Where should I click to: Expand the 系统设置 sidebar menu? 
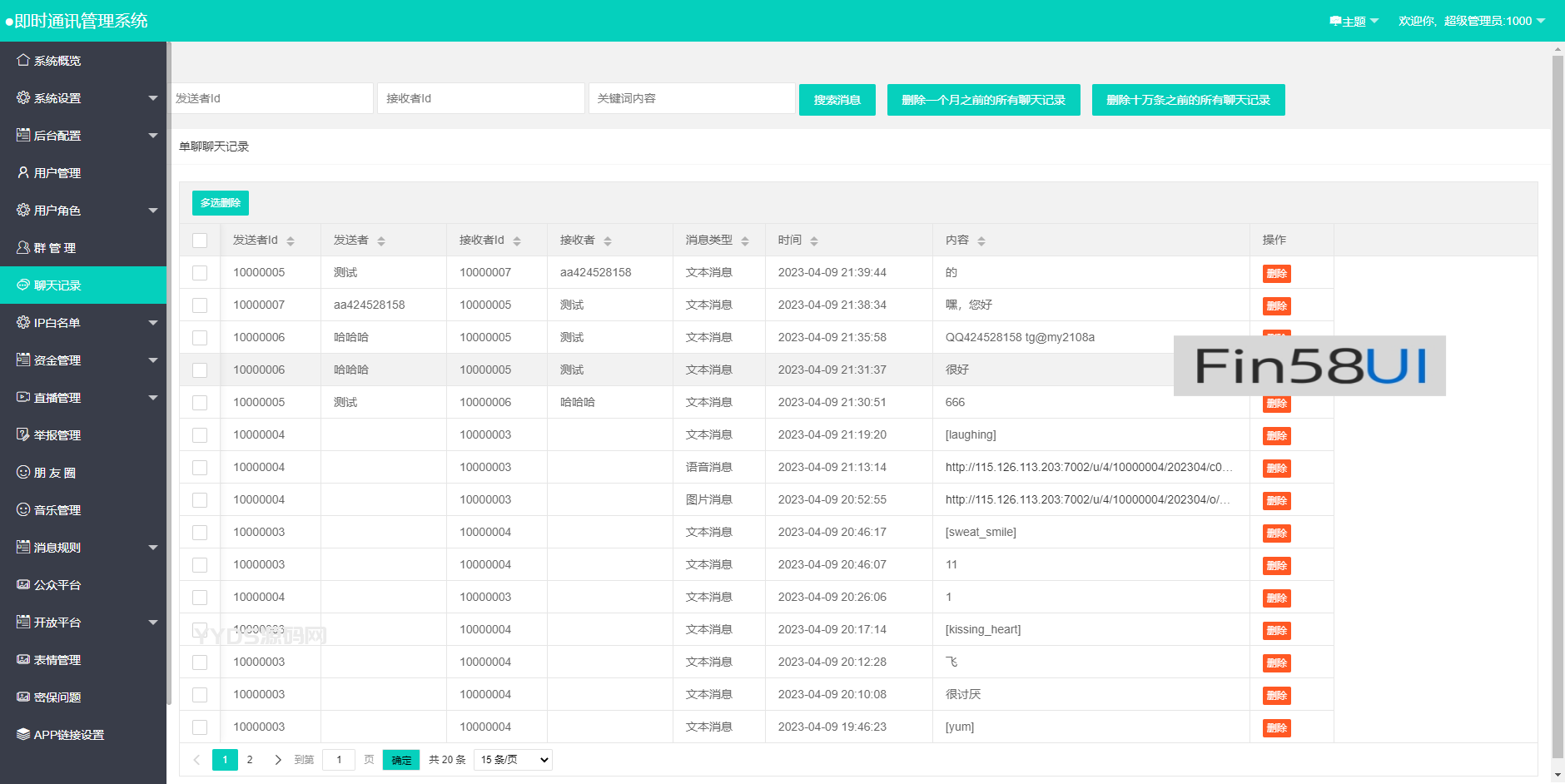click(83, 97)
